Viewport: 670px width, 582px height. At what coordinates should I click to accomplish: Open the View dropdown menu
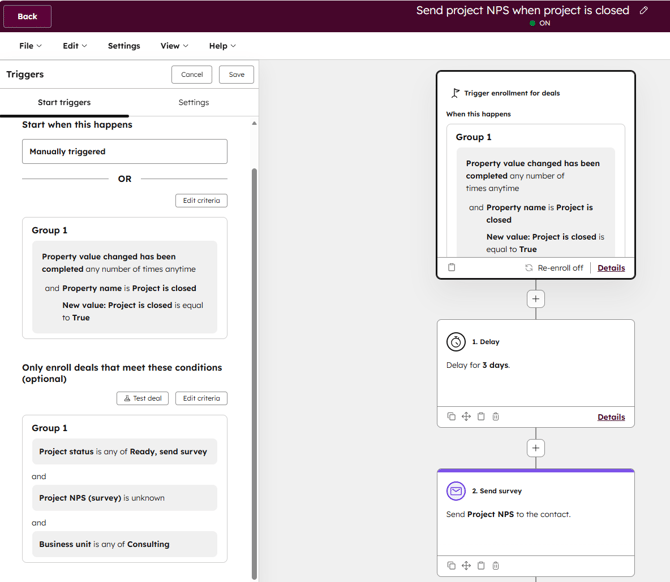(174, 46)
